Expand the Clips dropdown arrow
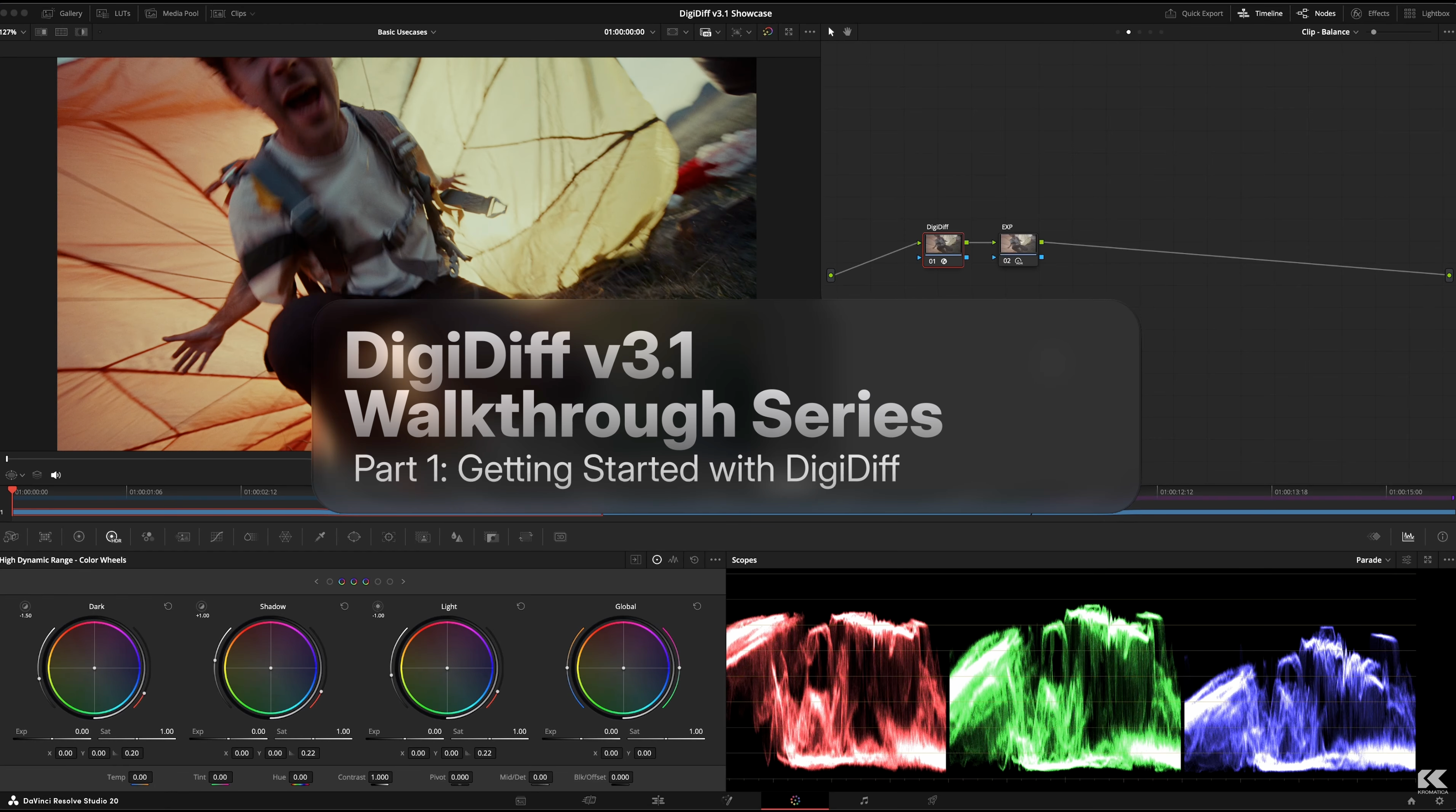Image resolution: width=1456 pixels, height=812 pixels. tap(253, 14)
